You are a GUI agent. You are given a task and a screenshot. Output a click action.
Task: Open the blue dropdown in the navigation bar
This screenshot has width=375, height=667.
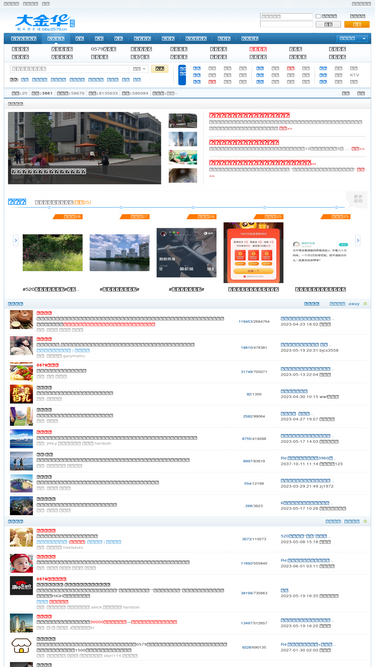pos(352,38)
